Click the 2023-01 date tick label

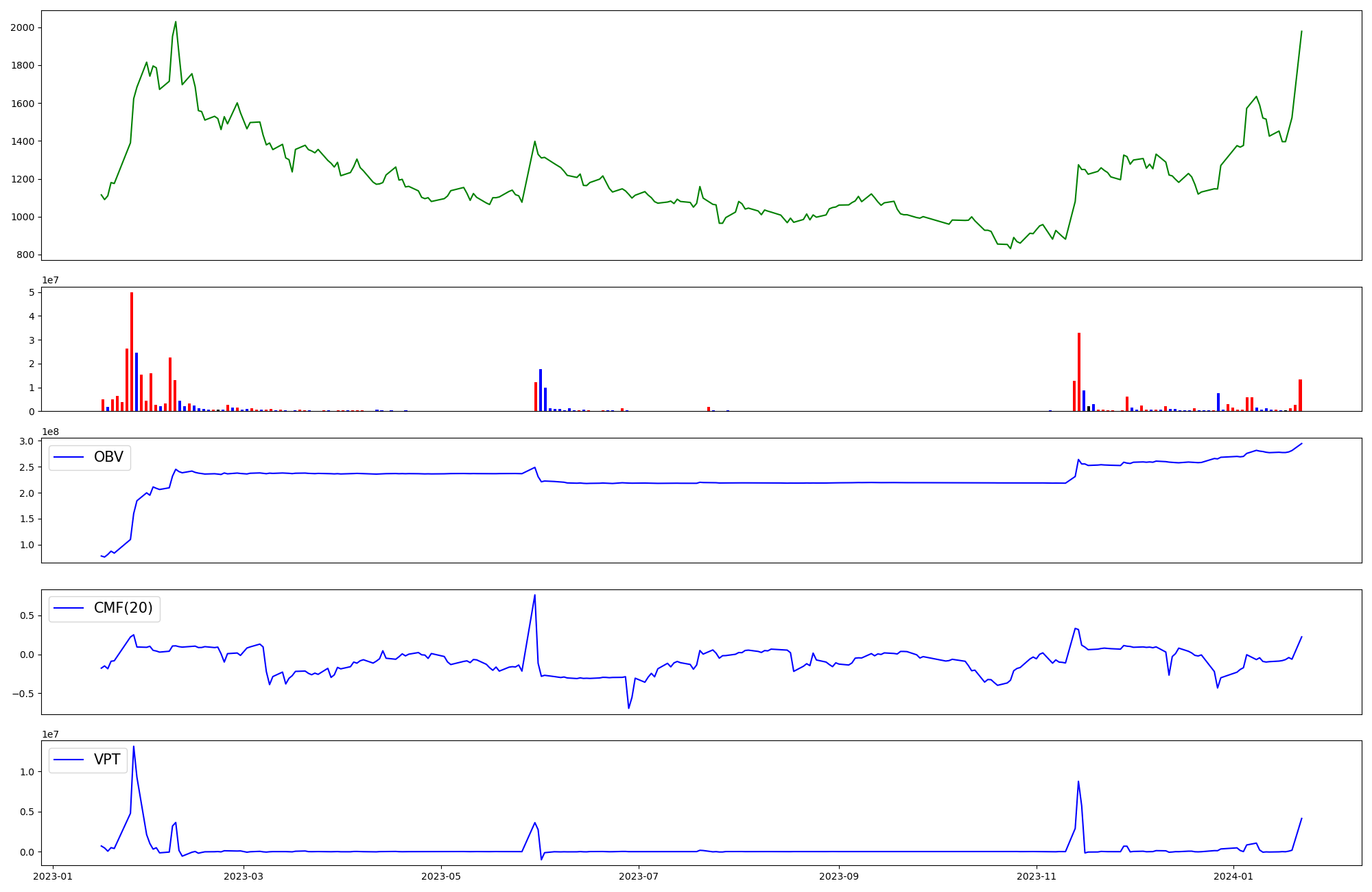click(x=53, y=876)
